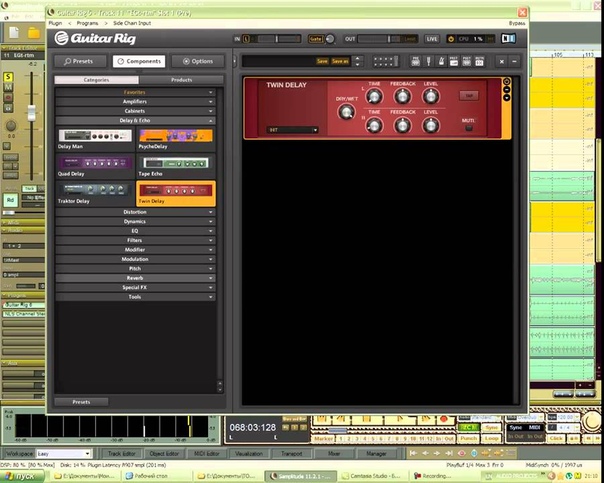Show the Master FX section
Image resolution: width=604 pixels, height=483 pixels.
479,61
